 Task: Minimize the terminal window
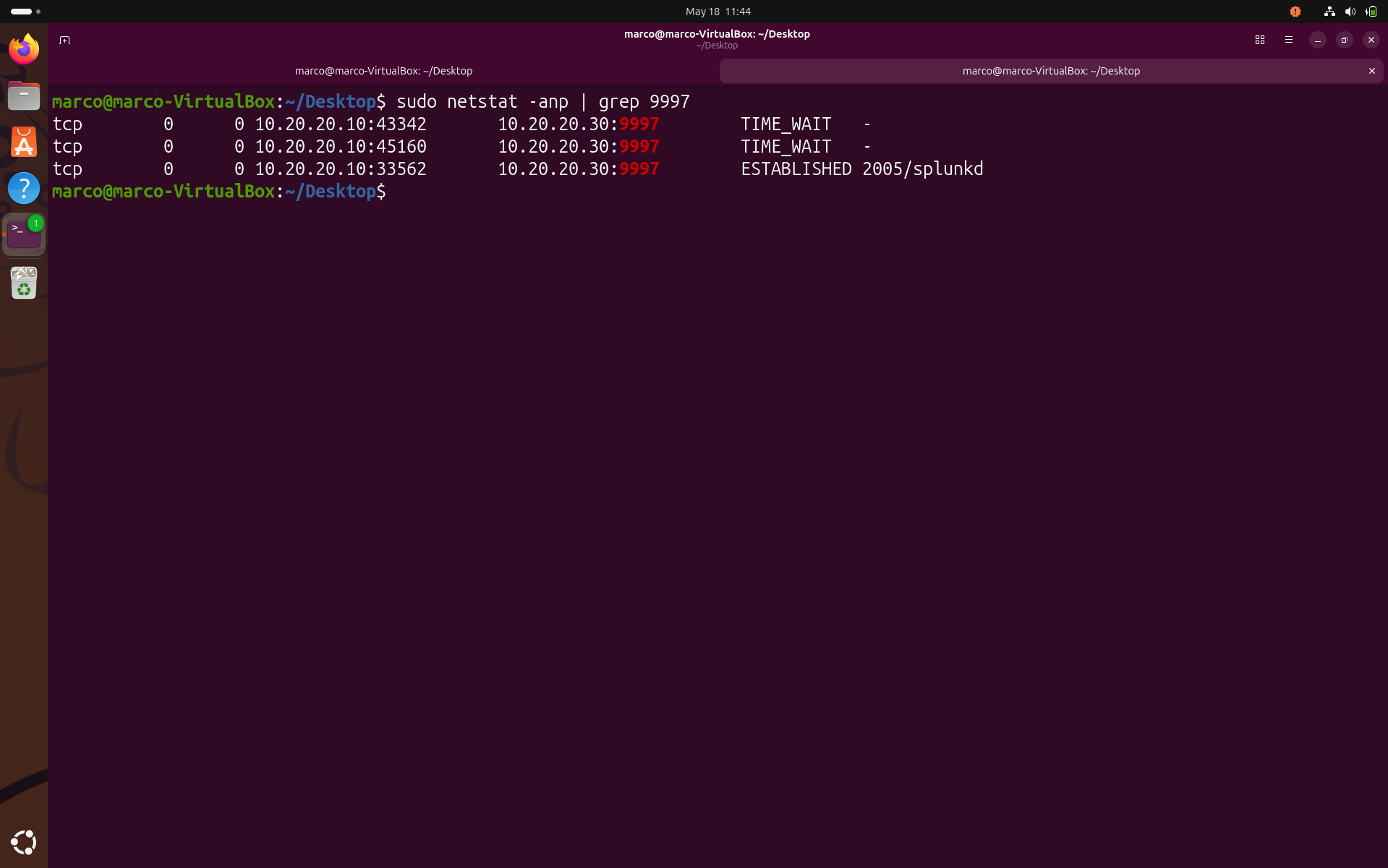(x=1317, y=40)
